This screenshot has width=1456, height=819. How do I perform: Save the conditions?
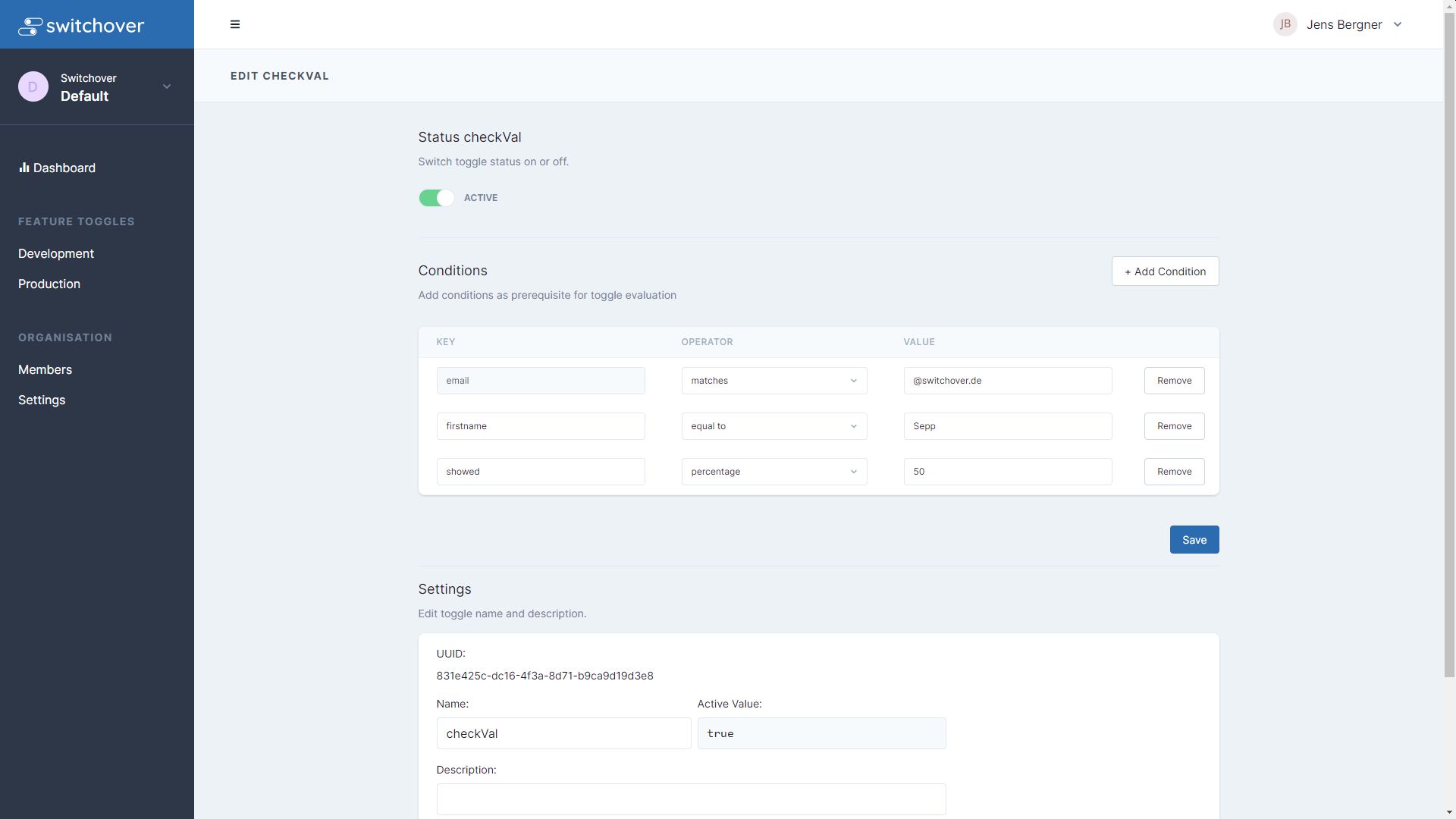pyautogui.click(x=1194, y=540)
